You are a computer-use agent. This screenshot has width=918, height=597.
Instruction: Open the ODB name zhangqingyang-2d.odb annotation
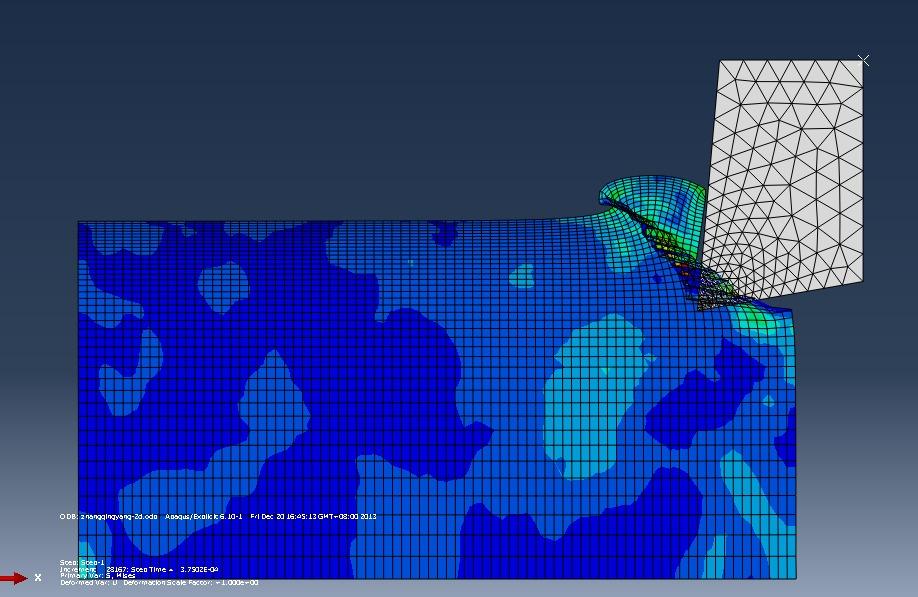110,515
